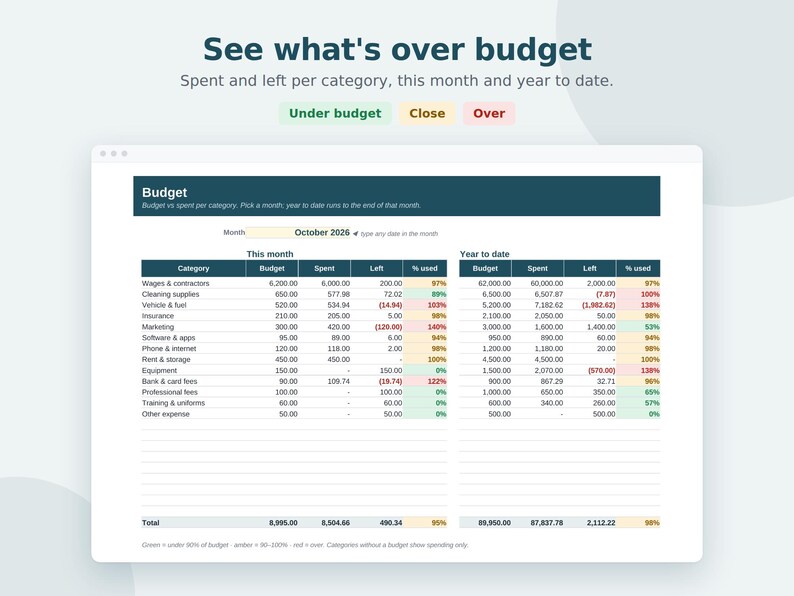
Task: Click the Close legend badge
Action: [x=427, y=113]
